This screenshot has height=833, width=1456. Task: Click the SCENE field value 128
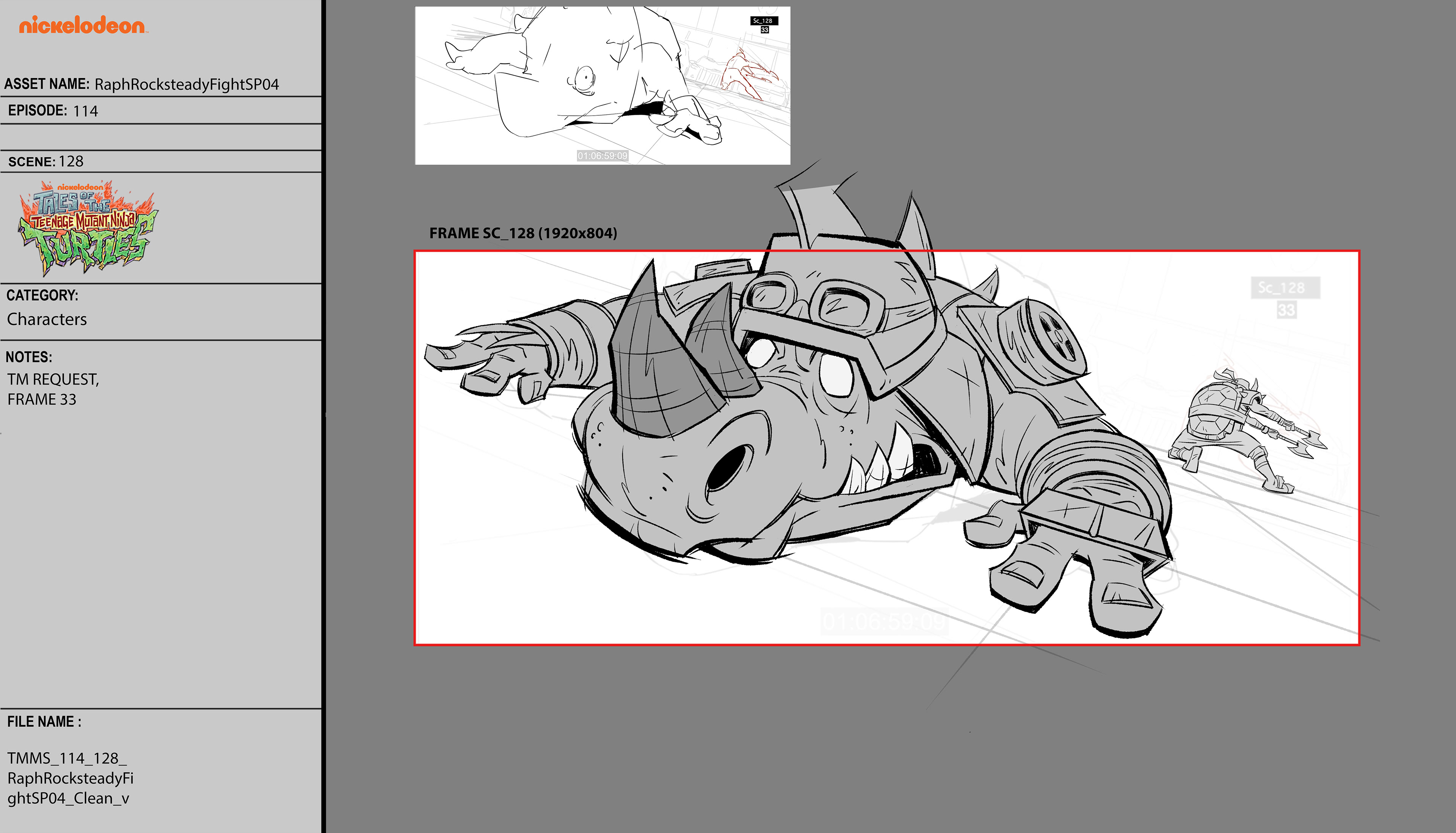click(71, 162)
